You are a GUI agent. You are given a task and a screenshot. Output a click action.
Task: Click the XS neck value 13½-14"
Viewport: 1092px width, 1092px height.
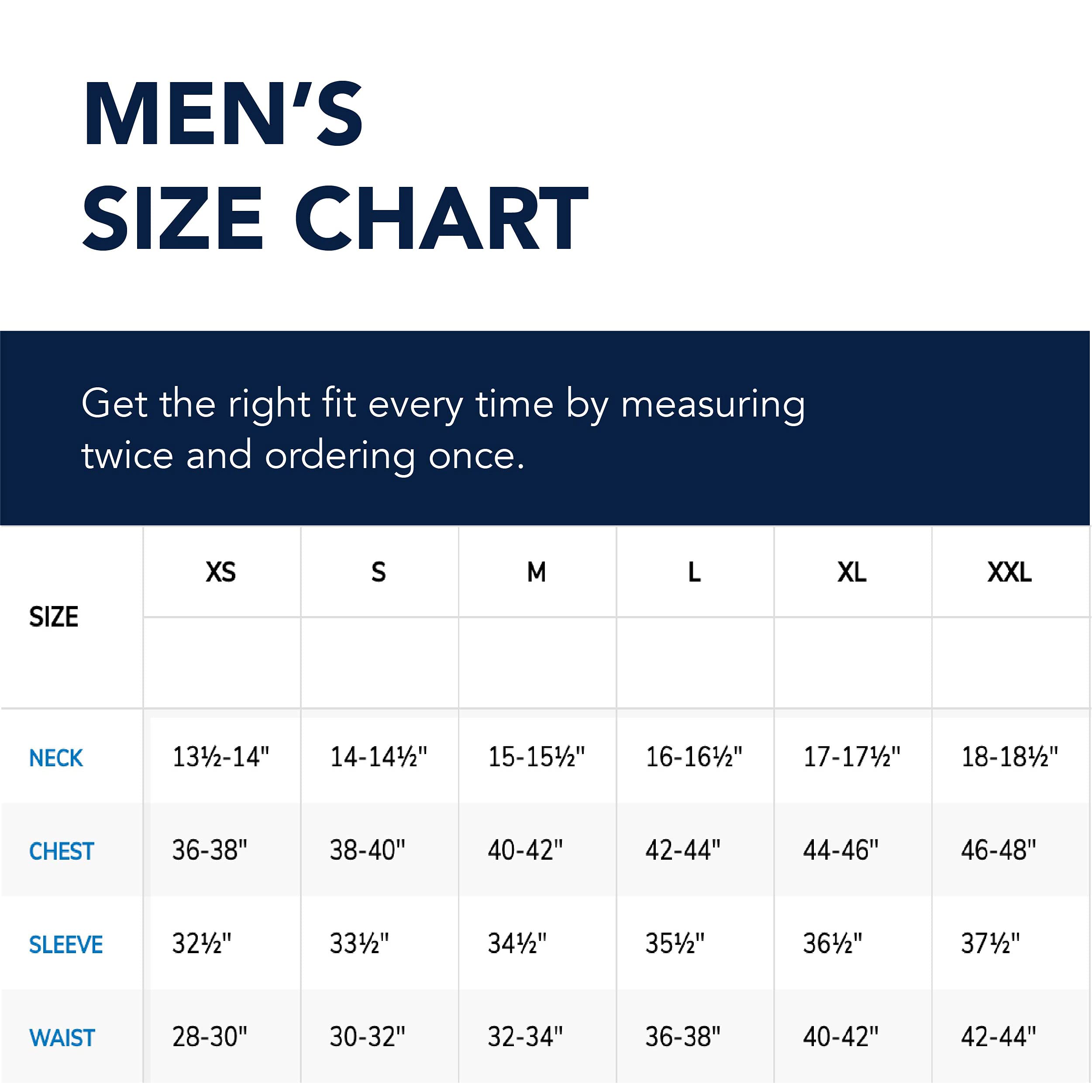(221, 757)
